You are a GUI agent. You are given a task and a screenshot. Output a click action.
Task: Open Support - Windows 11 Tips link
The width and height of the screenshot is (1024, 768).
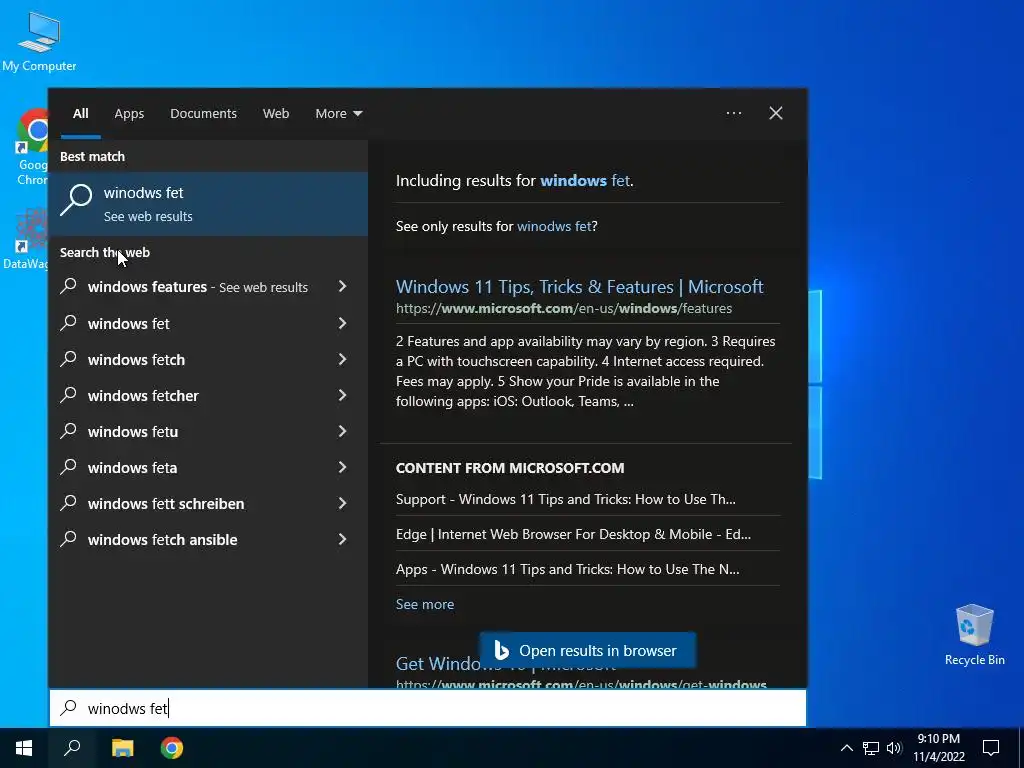tap(566, 499)
